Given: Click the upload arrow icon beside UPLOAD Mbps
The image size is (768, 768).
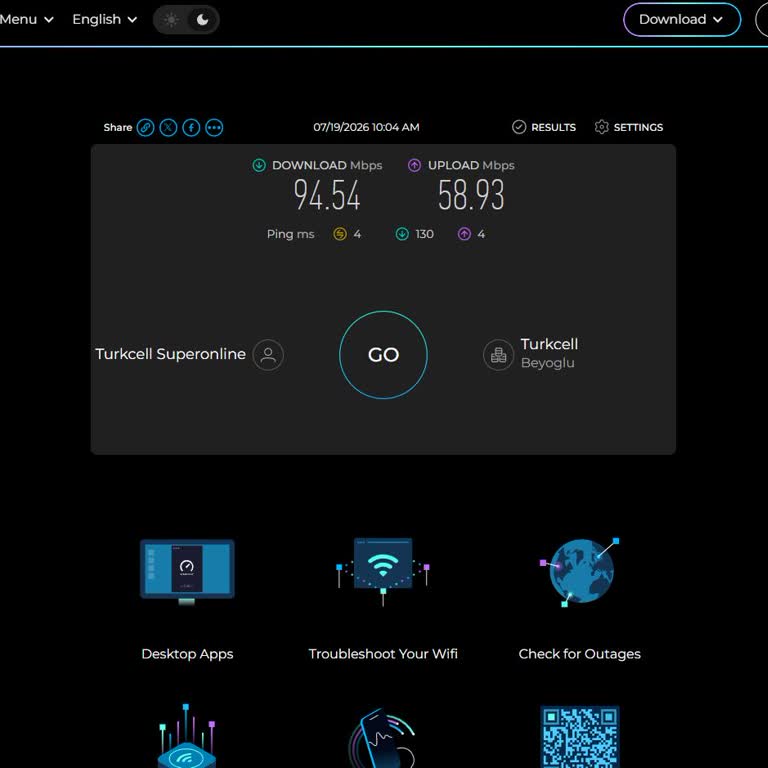Looking at the screenshot, I should coord(414,166).
